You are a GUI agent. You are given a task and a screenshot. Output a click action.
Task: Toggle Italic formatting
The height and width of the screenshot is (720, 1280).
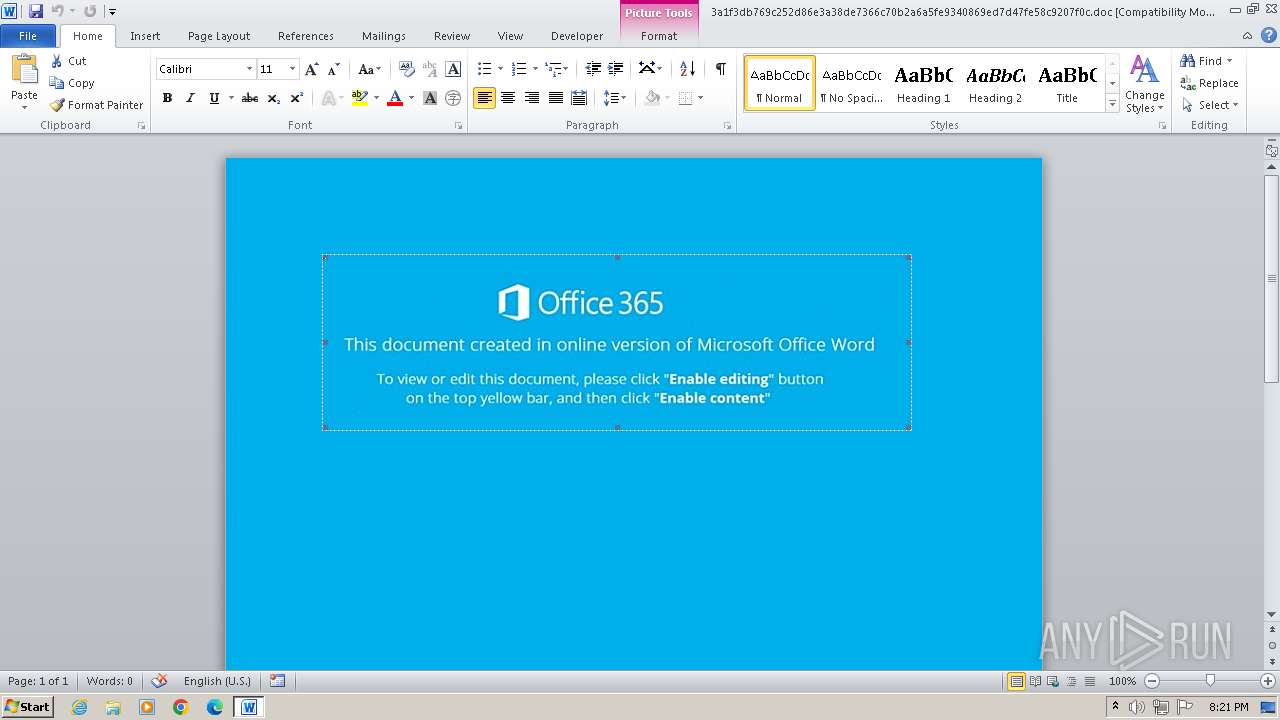tap(190, 98)
